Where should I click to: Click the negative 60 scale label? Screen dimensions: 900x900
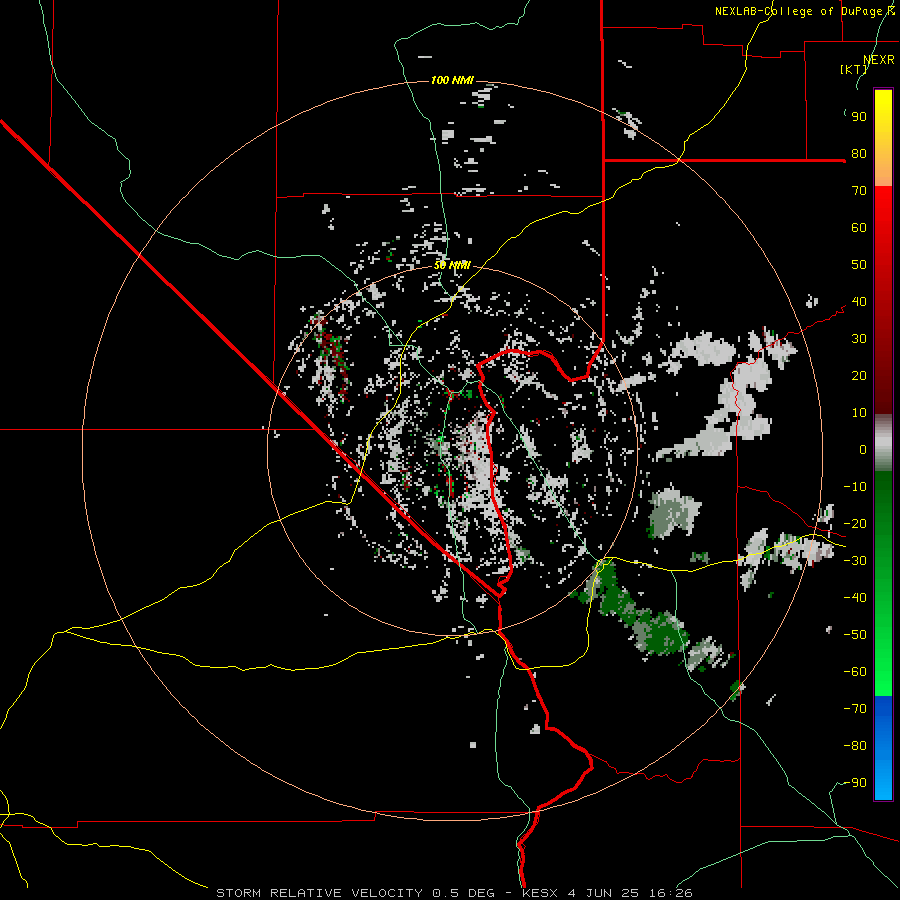pyautogui.click(x=855, y=672)
